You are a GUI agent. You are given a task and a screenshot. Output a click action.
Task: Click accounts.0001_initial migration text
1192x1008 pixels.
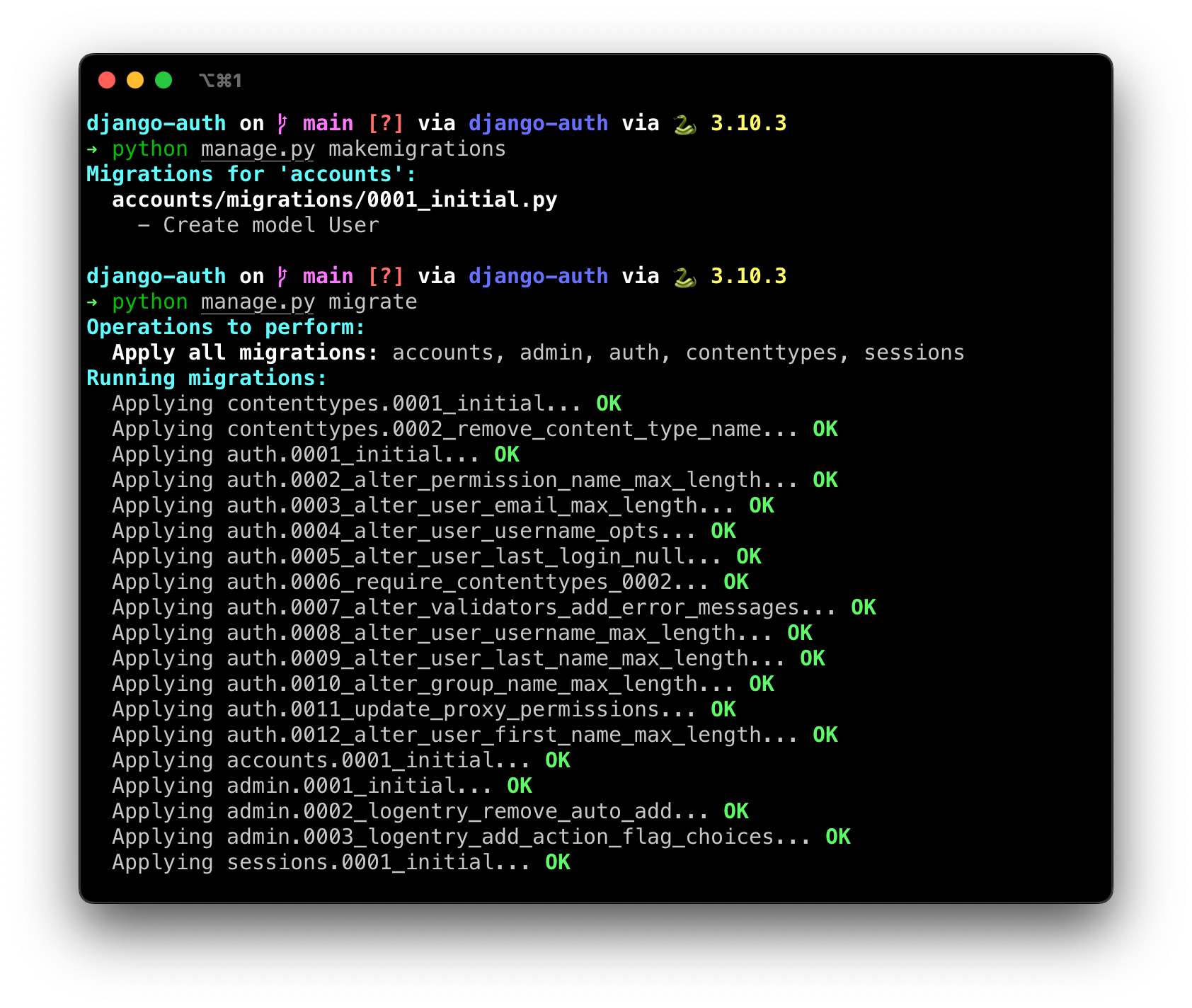pyautogui.click(x=379, y=761)
